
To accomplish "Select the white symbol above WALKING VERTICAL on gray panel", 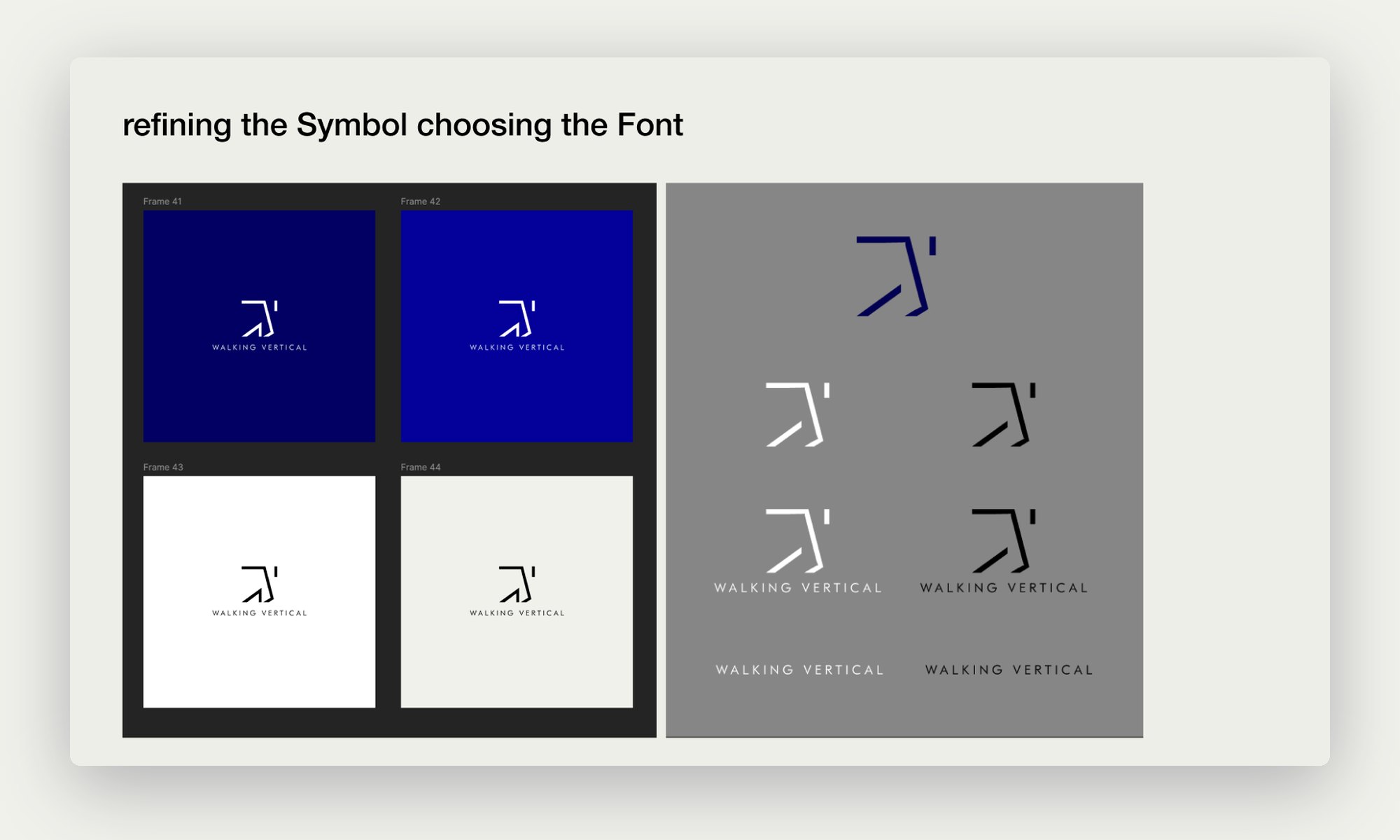I will [798, 540].
